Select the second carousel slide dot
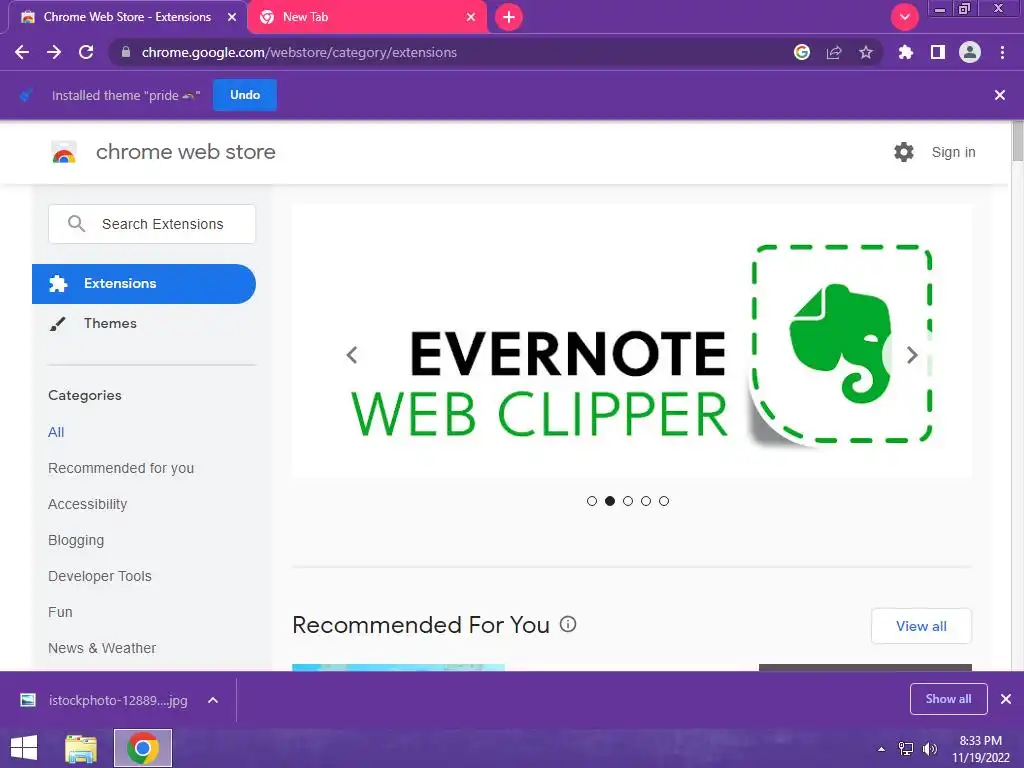Screen dimensions: 1024x768 coord(610,501)
